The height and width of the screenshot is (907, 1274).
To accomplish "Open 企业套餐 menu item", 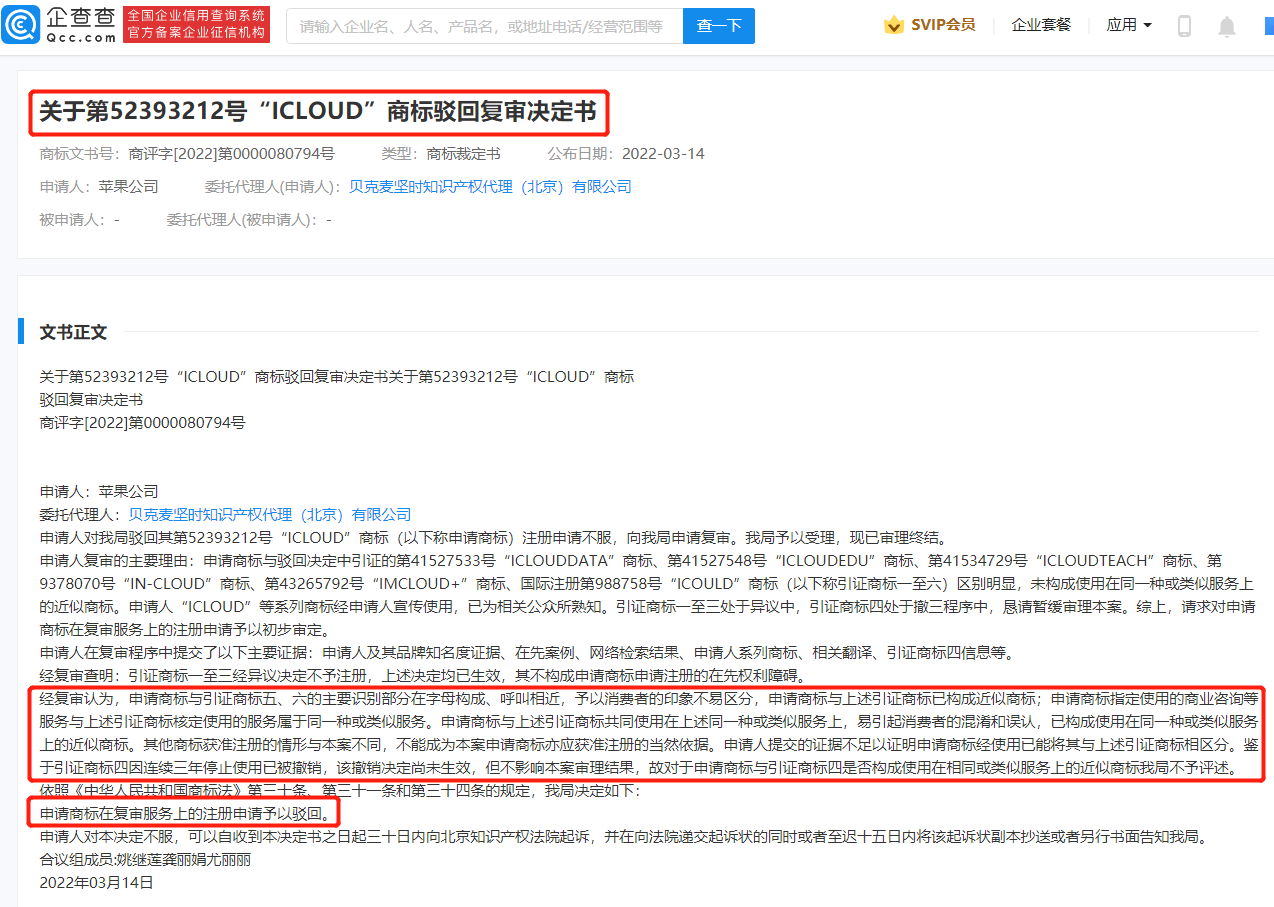I will click(x=1041, y=25).
